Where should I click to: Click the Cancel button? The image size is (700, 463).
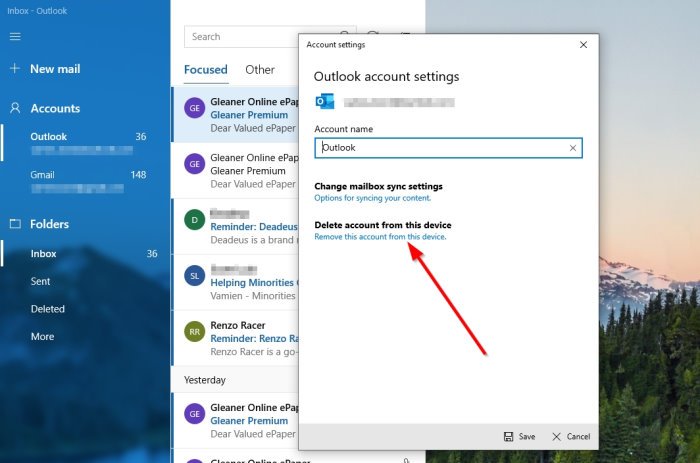(x=571, y=437)
